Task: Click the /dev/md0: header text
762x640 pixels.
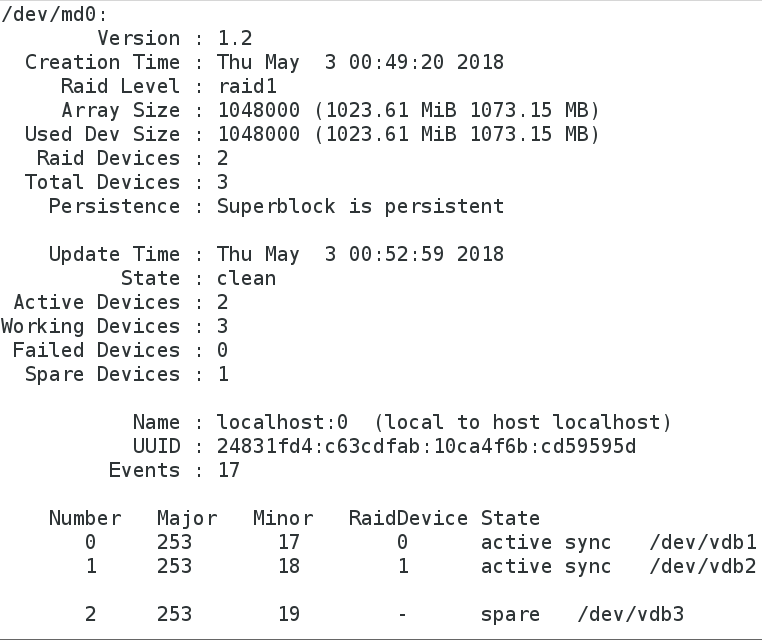Action: pos(54,15)
